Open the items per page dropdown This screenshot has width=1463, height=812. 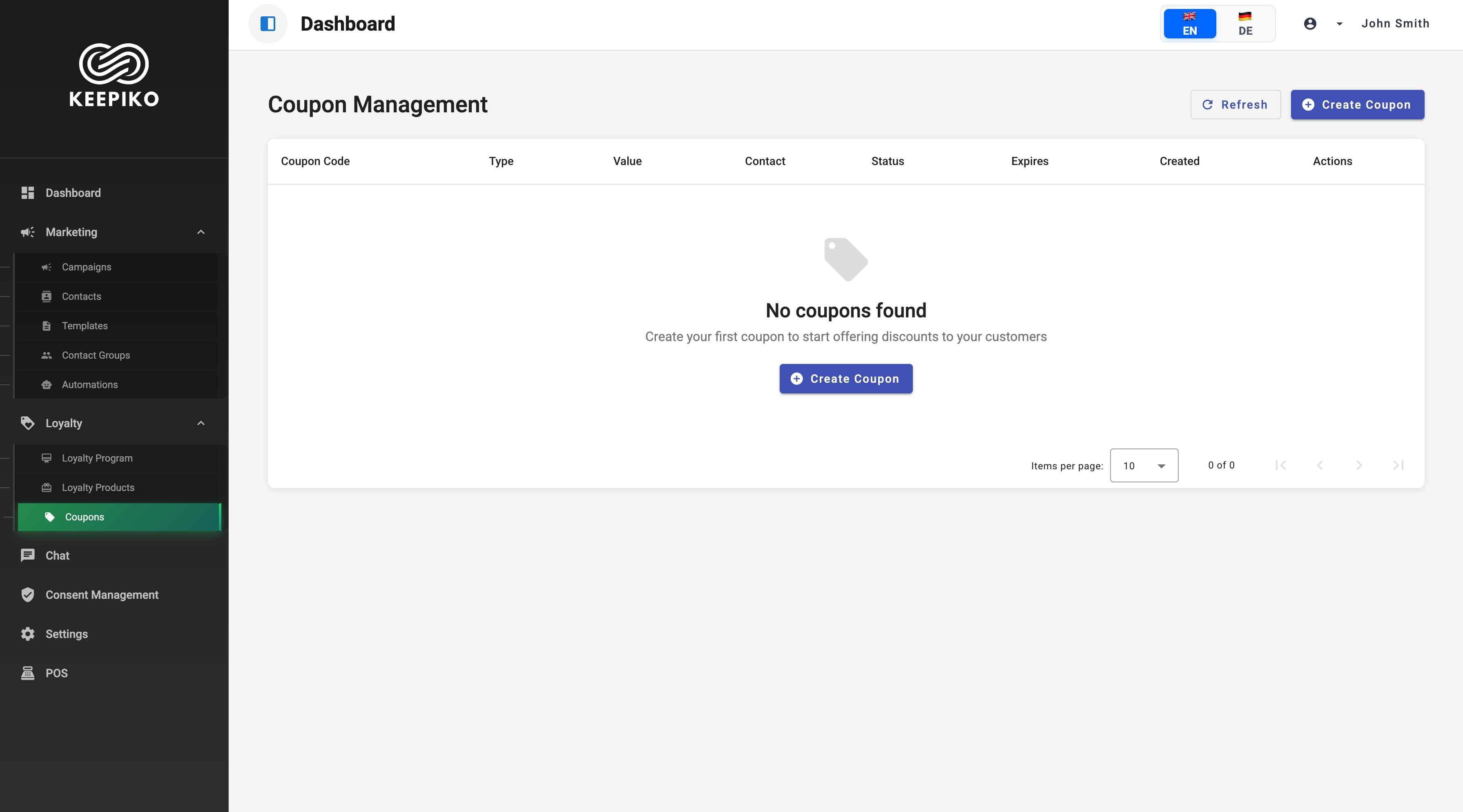(x=1143, y=466)
